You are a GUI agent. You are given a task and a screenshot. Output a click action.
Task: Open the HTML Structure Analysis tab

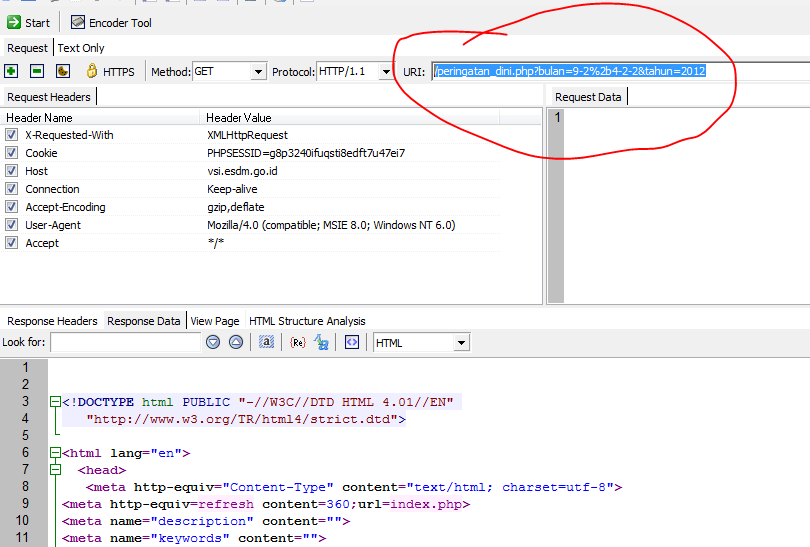(x=307, y=321)
